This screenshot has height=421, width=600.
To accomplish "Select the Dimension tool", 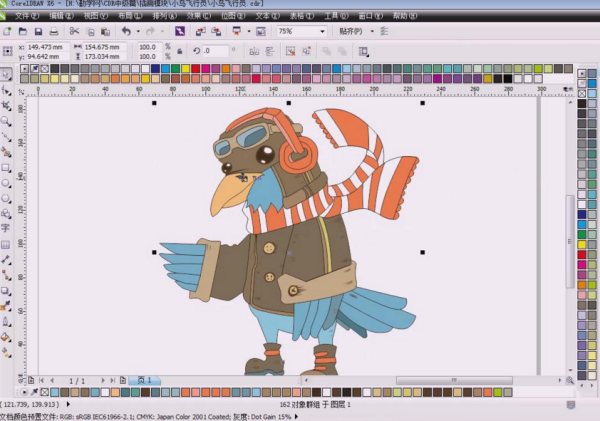I will (x=6, y=259).
